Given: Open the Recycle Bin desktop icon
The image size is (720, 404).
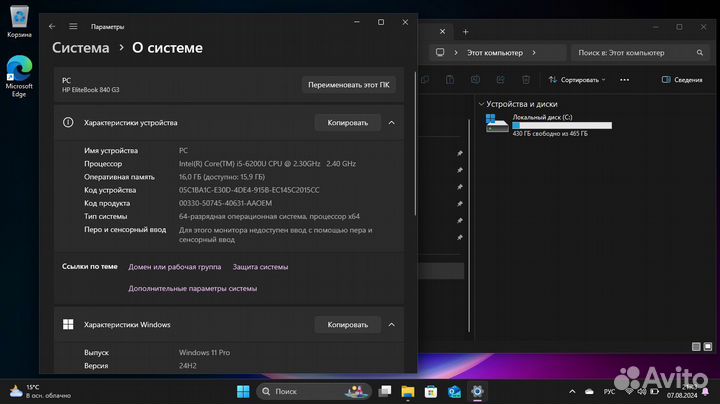Looking at the screenshot, I should tap(19, 21).
